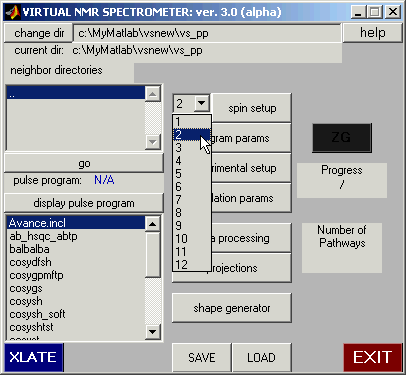This screenshot has width=406, height=375.
Task: Click the pulse program list scrollbar thumb
Action: point(153,255)
